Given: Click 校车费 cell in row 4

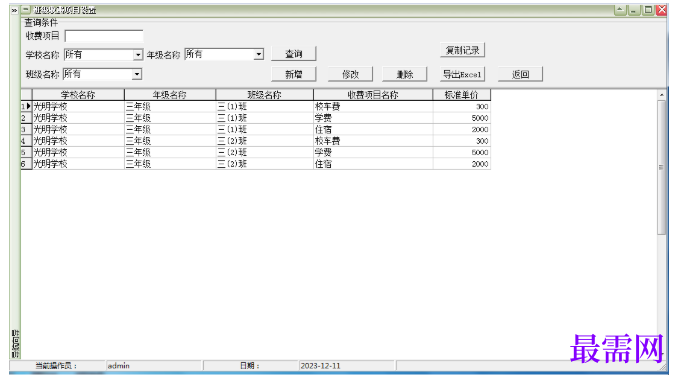Looking at the screenshot, I should [373, 141].
